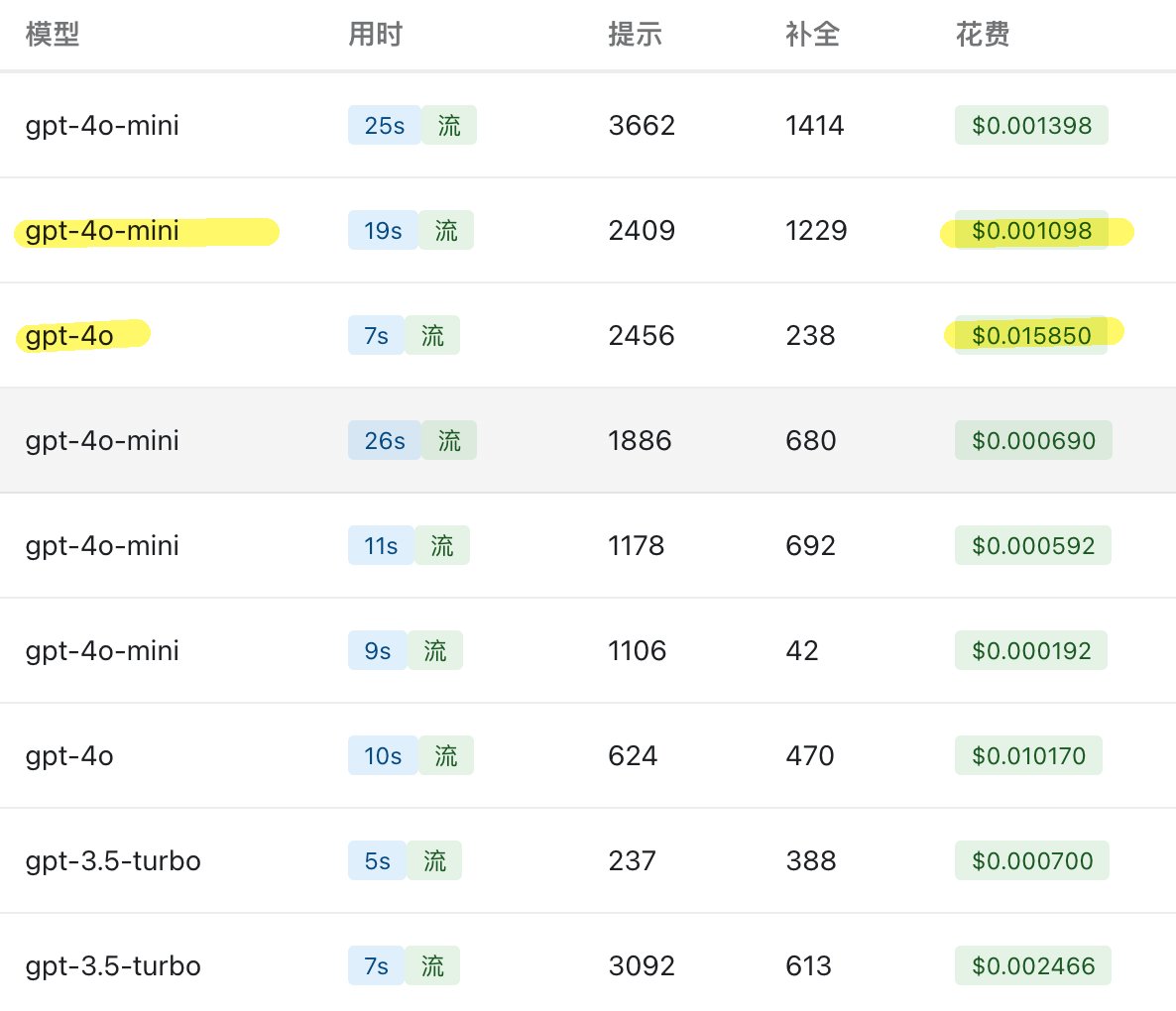
Task: Click the 流 tag next to 25s
Action: tap(449, 125)
